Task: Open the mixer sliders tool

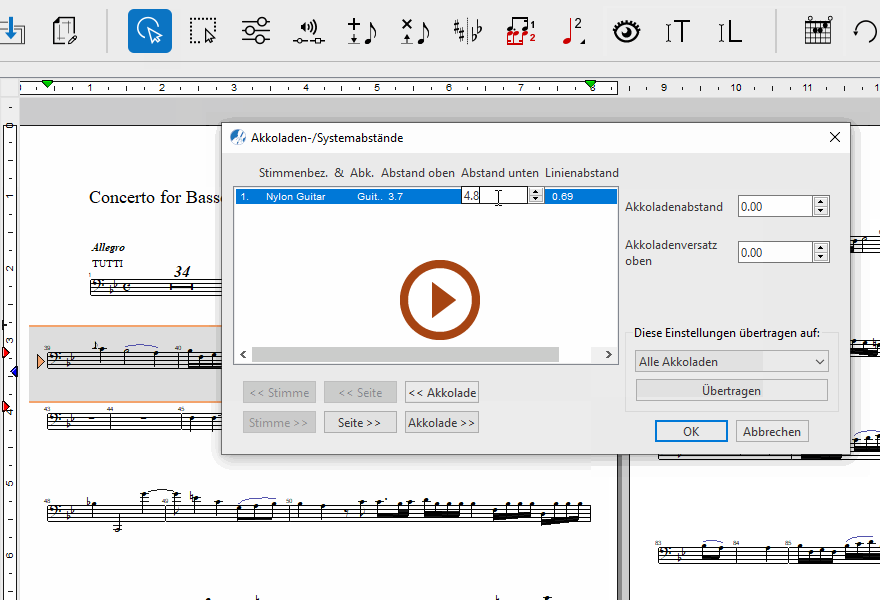Action: click(x=256, y=31)
